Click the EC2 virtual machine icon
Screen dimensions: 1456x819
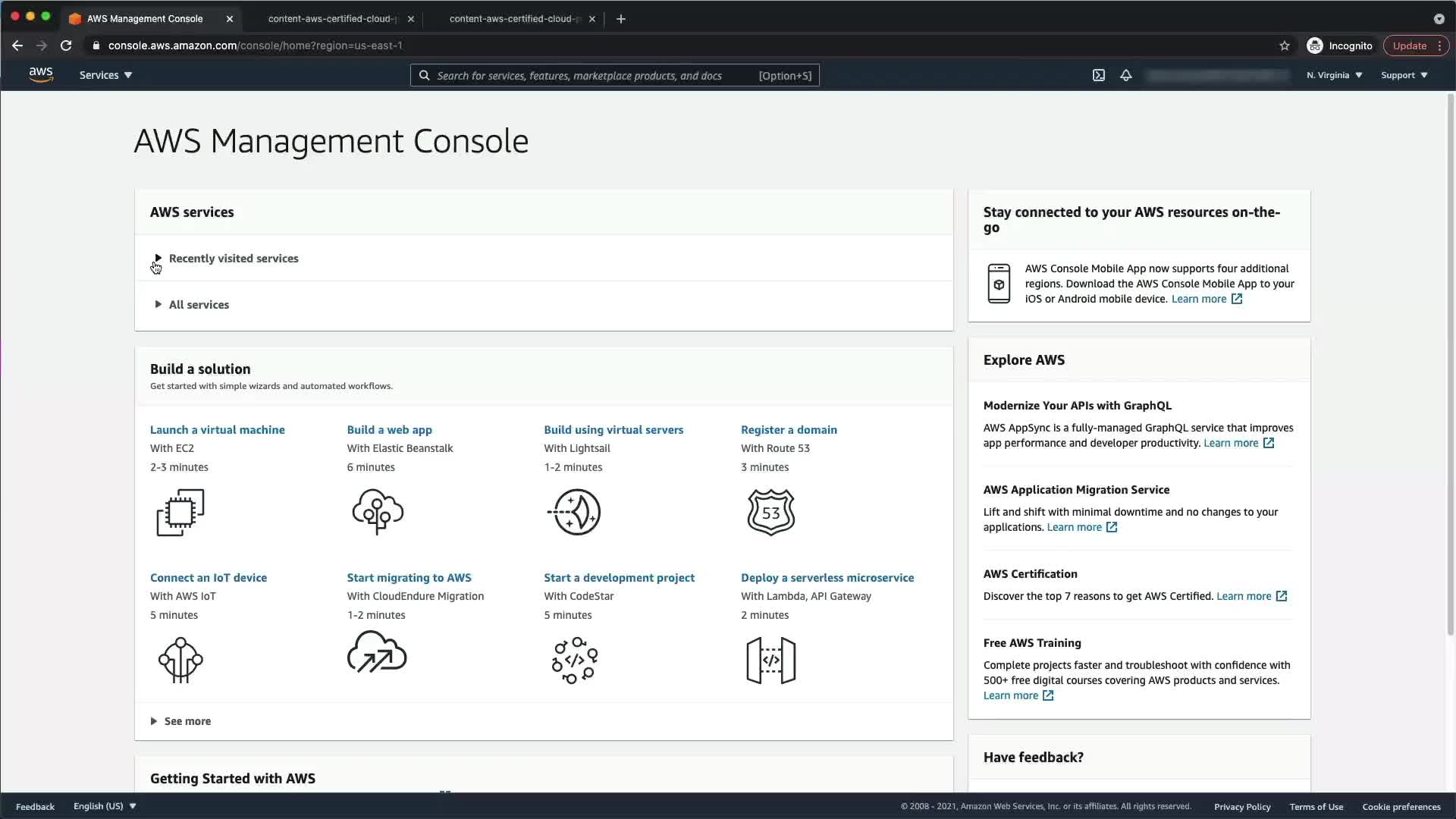[x=180, y=513]
